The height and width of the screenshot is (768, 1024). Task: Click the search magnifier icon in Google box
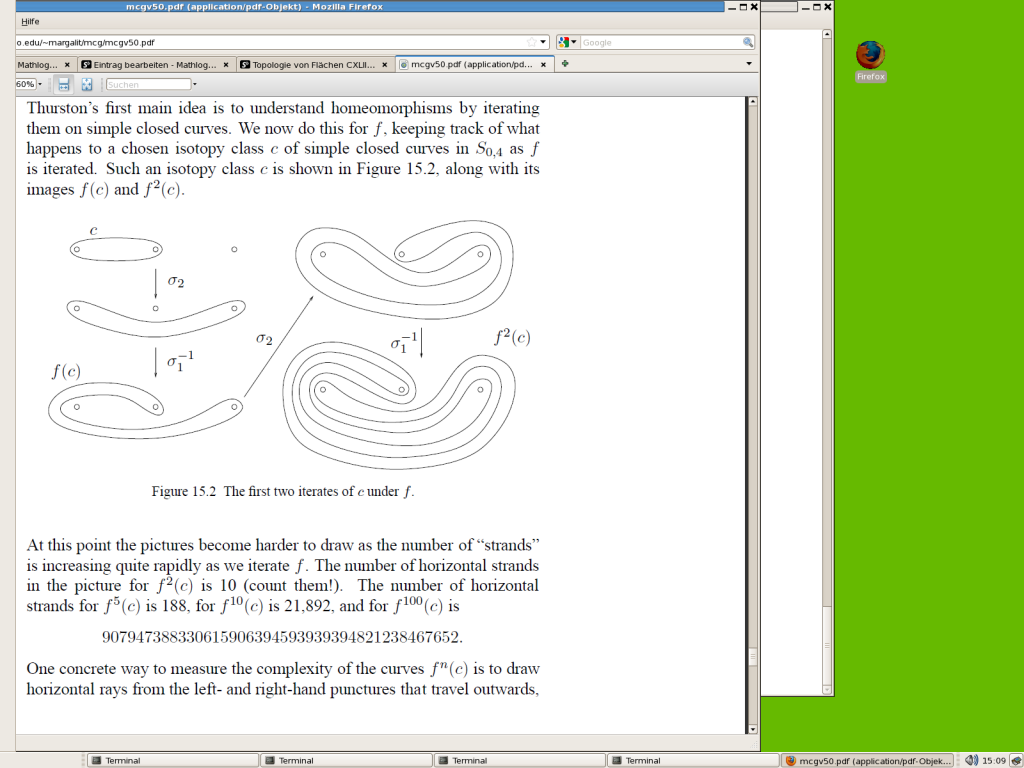[x=747, y=43]
